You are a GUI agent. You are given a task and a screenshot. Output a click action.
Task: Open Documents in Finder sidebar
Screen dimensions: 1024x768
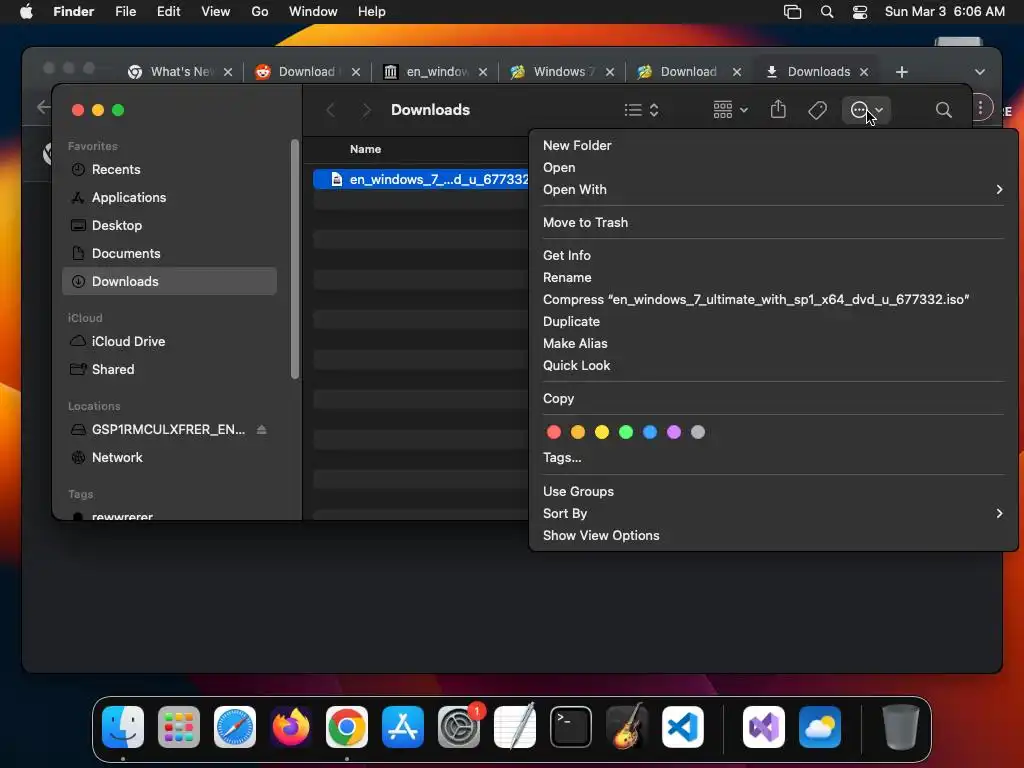(169, 253)
